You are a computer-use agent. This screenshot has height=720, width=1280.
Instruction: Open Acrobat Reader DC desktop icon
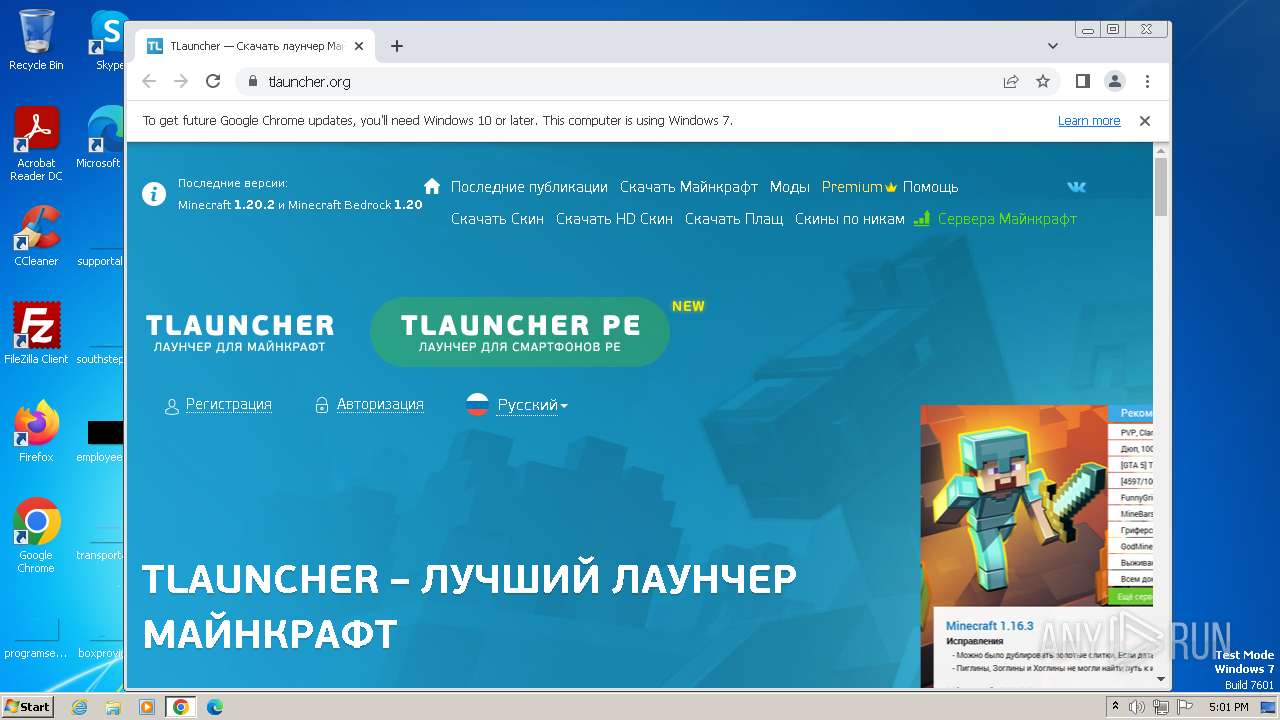36,144
